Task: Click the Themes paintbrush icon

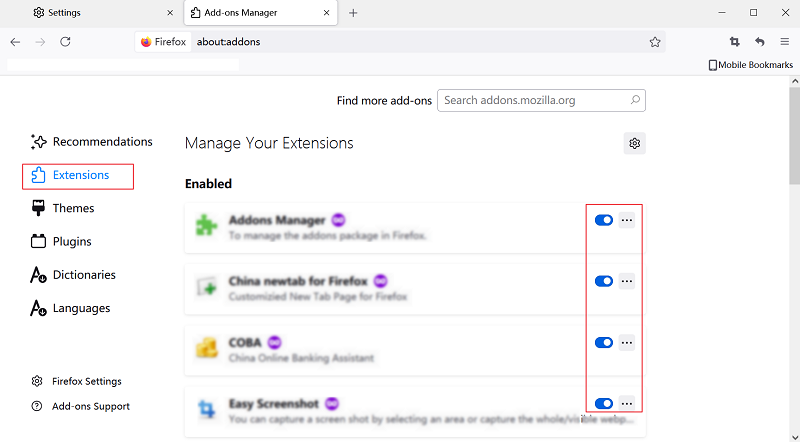Action: (38, 208)
